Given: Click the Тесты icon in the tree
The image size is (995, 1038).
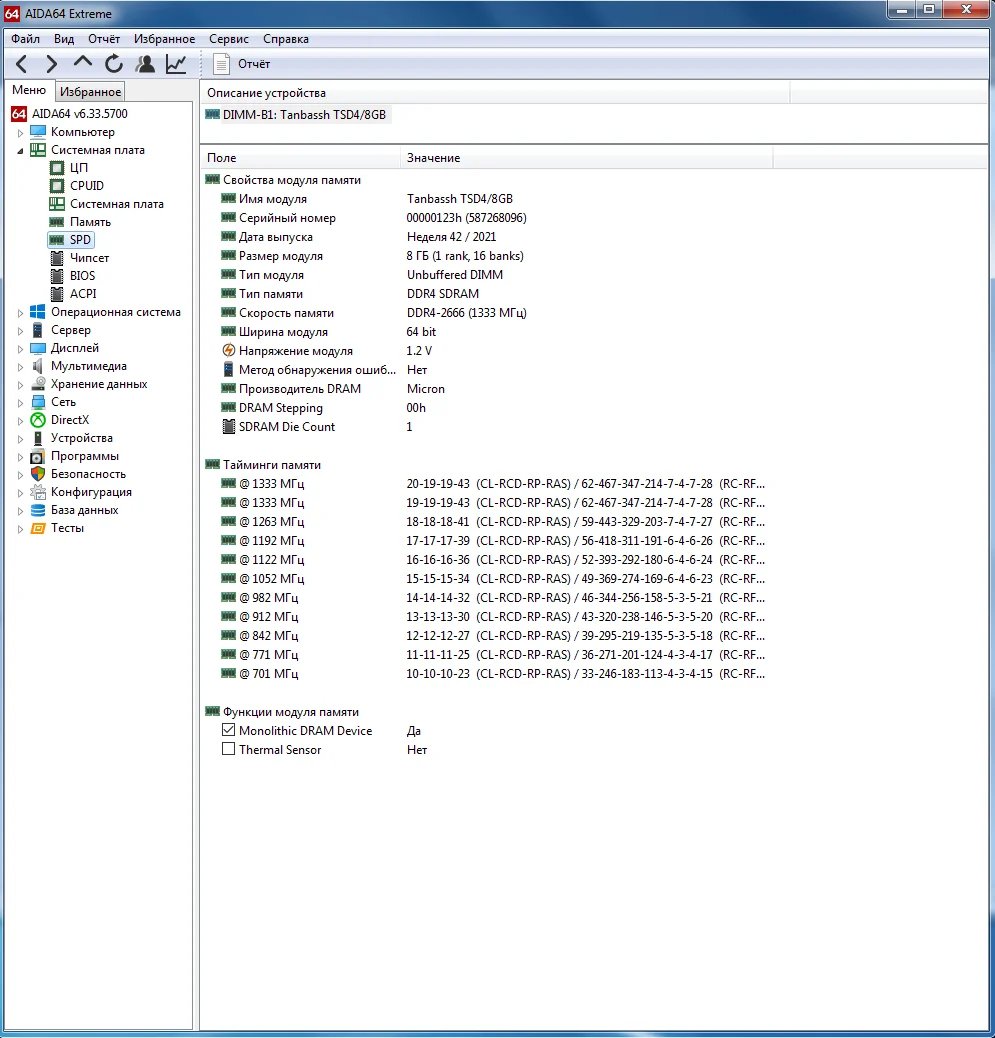Looking at the screenshot, I should (x=38, y=528).
